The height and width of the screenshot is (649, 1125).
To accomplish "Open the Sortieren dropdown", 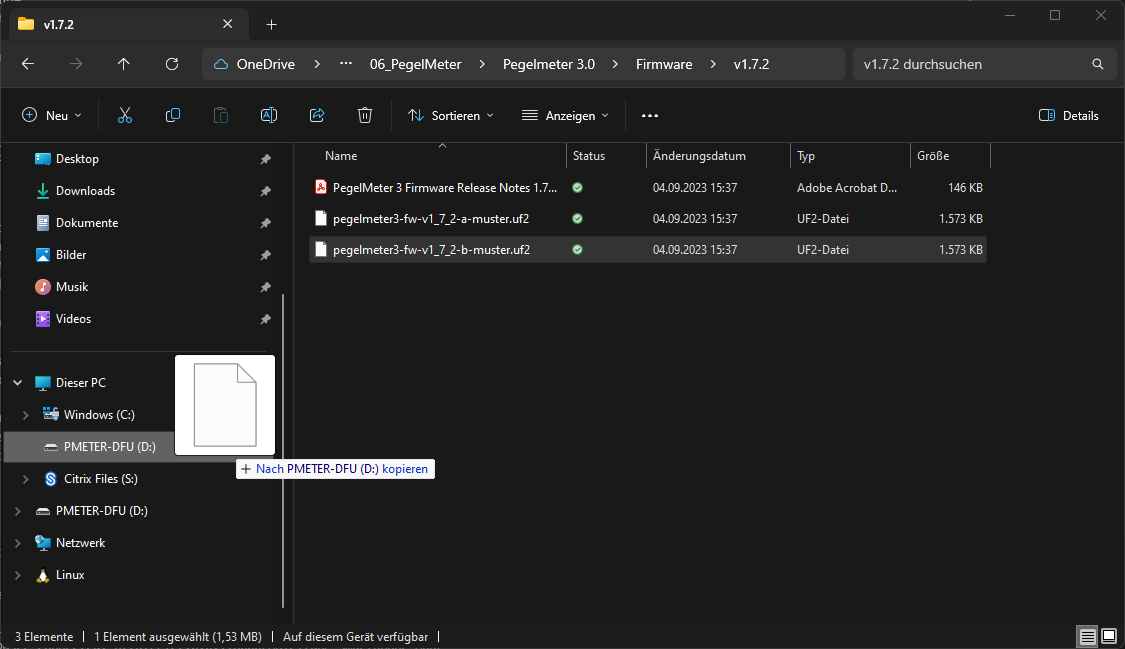I will point(451,115).
